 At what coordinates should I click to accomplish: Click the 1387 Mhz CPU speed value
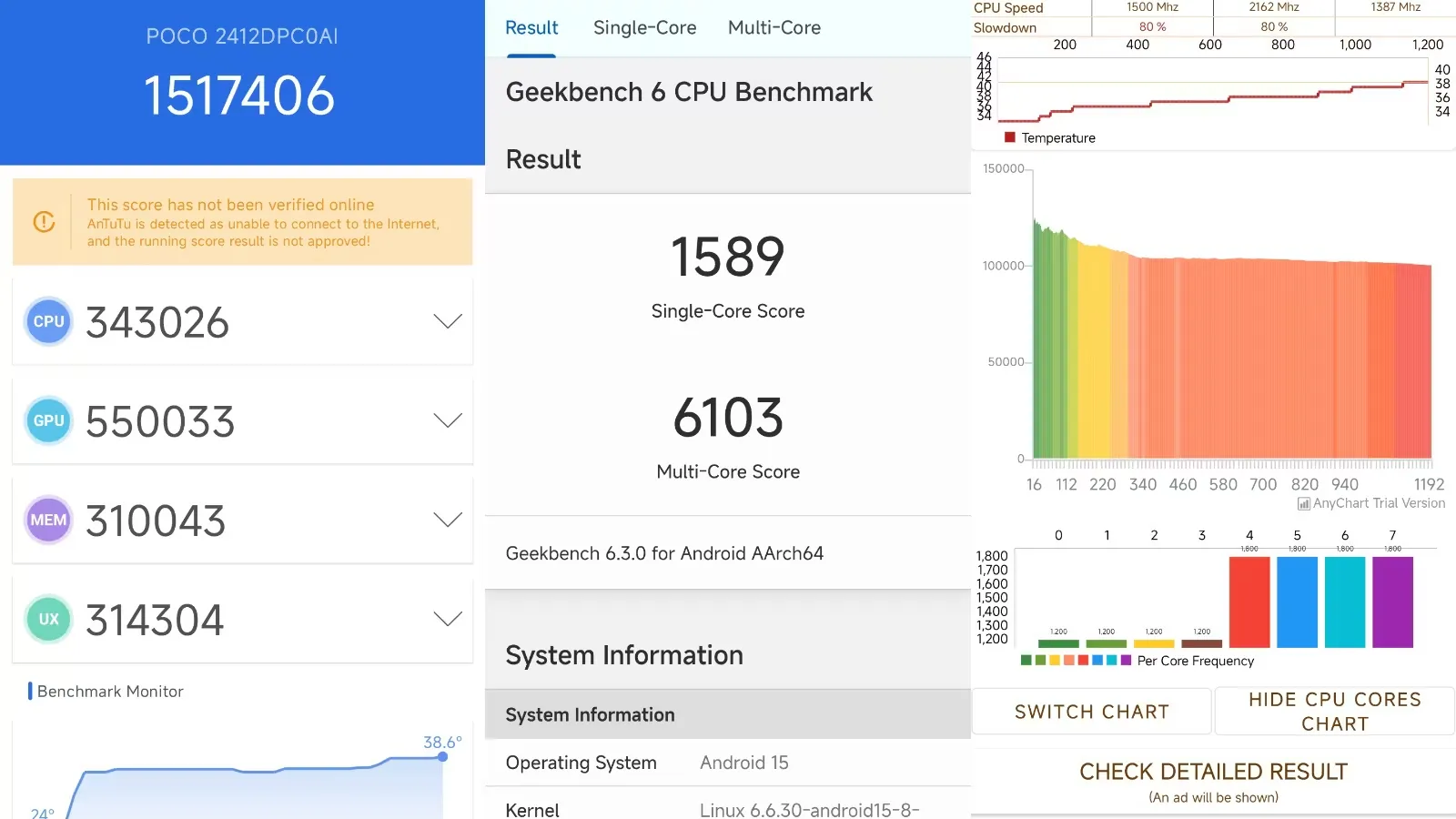1396,7
